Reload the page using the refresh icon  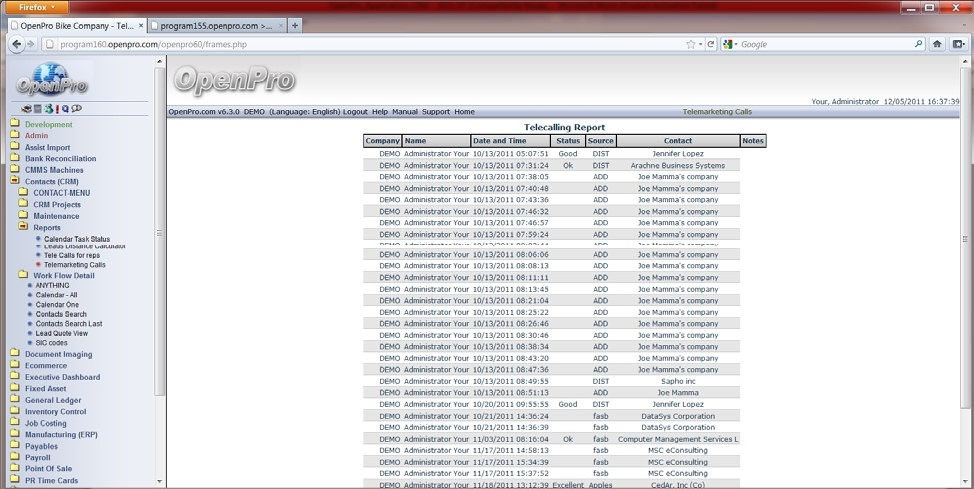point(711,44)
